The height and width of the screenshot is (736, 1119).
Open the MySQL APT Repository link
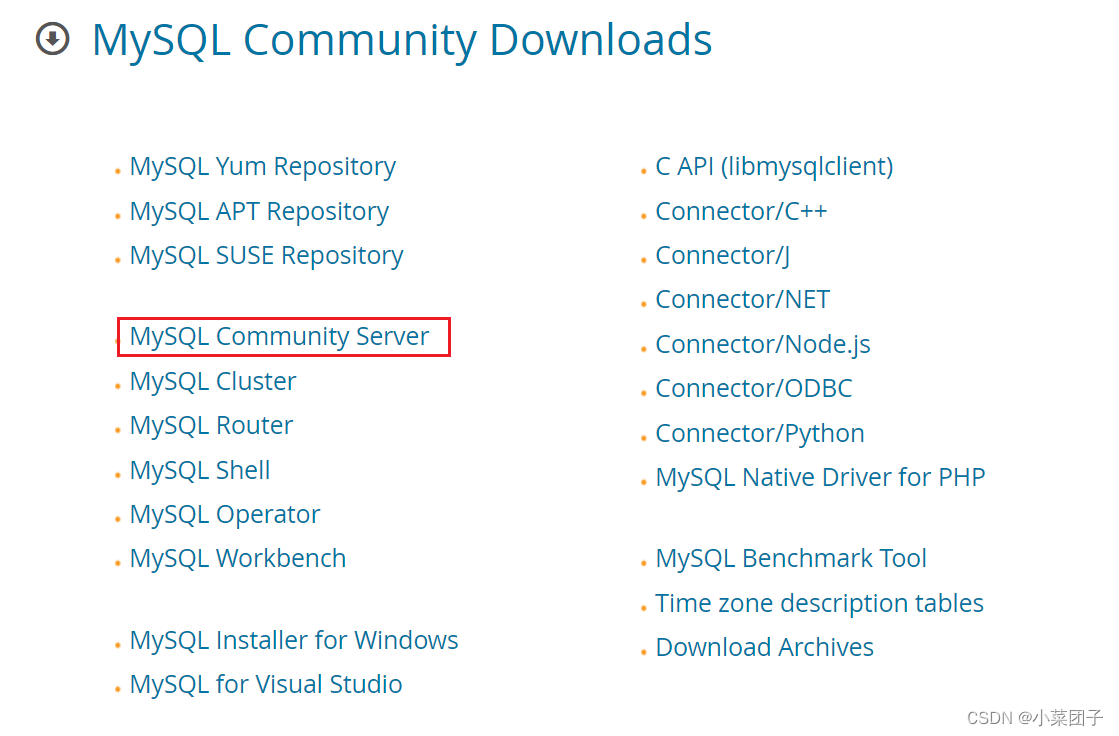click(259, 211)
